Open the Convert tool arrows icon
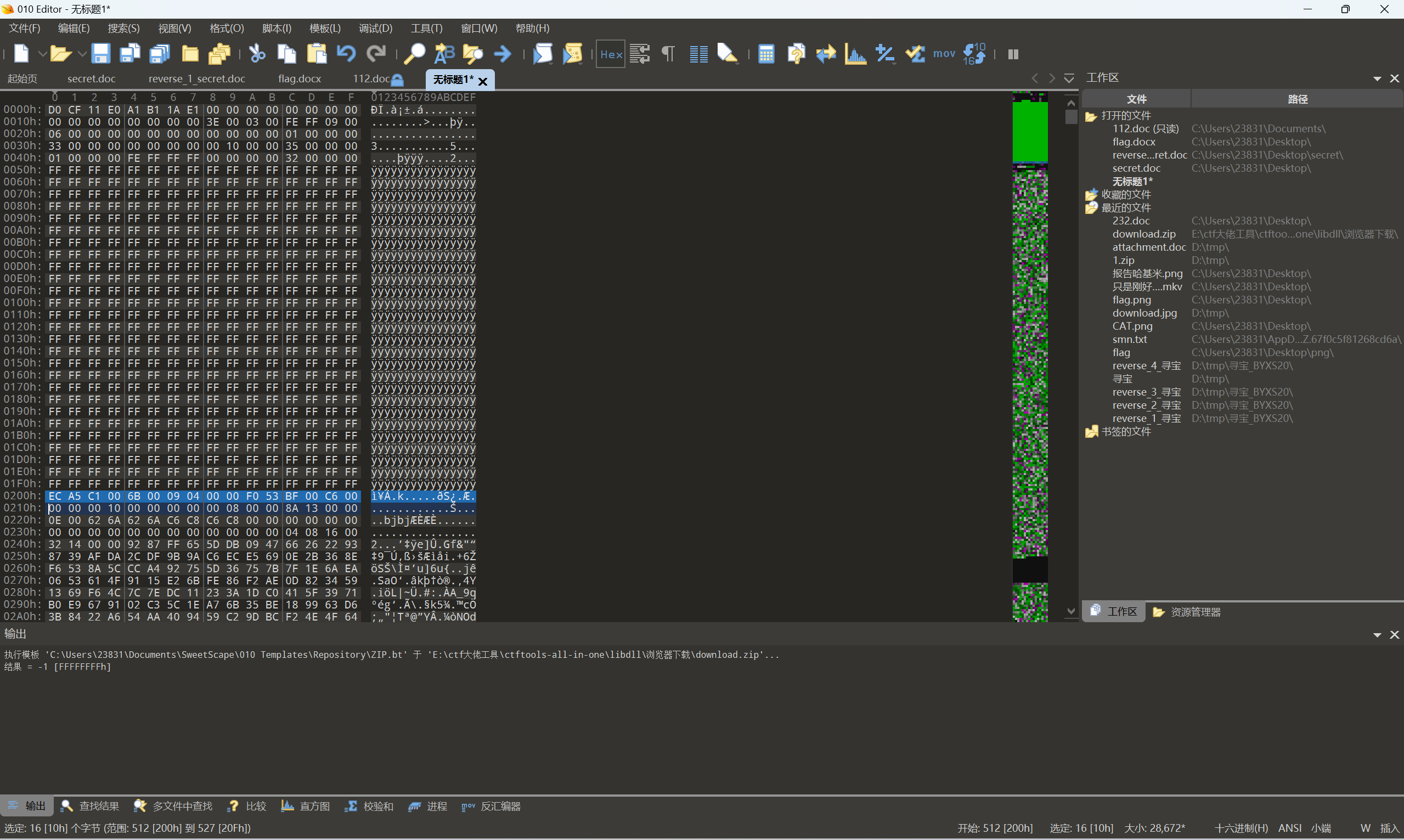The width and height of the screenshot is (1404, 840). click(x=826, y=54)
